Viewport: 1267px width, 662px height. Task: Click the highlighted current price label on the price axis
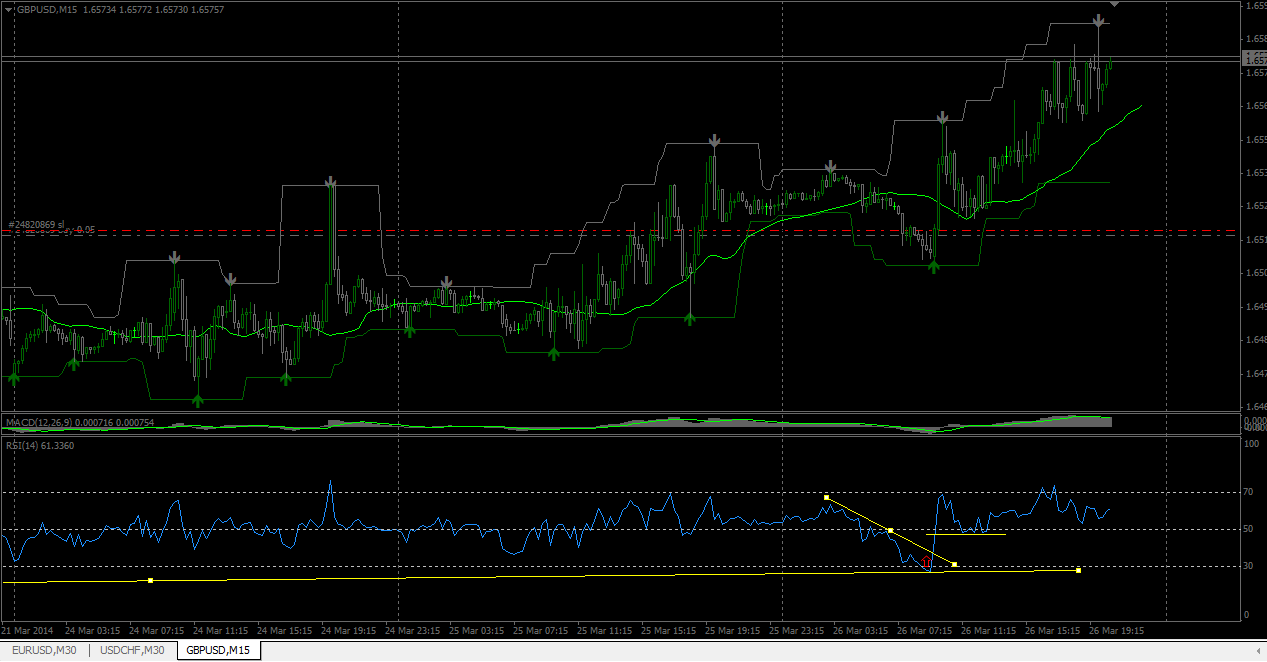pos(1254,61)
